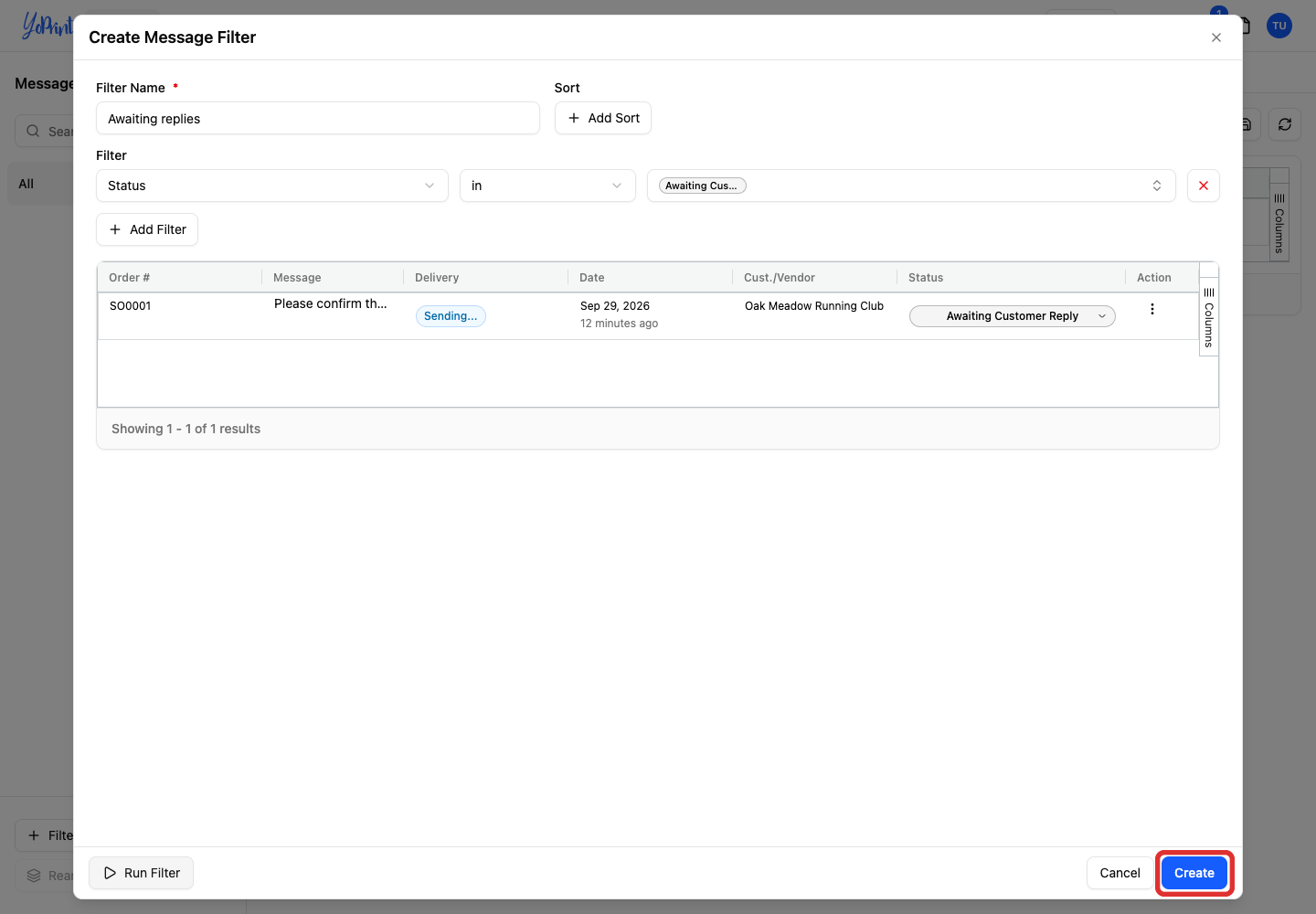Click the Add Filter button
Viewport: 1316px width, 914px height.
coord(147,229)
